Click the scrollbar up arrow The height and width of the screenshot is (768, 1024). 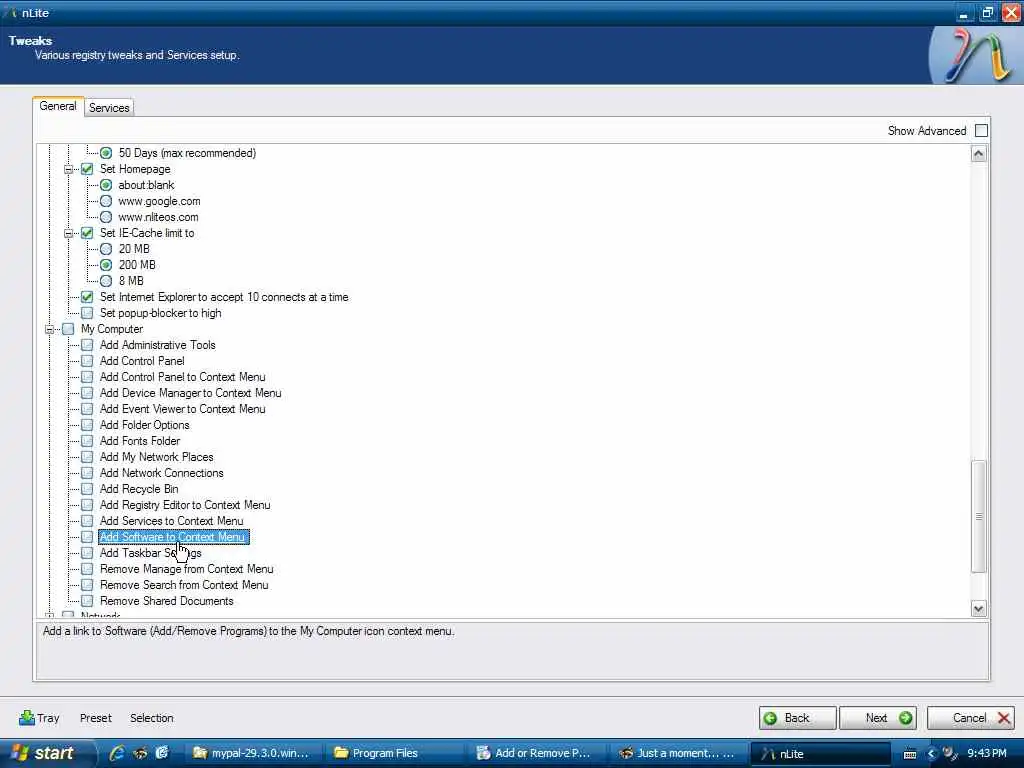[978, 154]
